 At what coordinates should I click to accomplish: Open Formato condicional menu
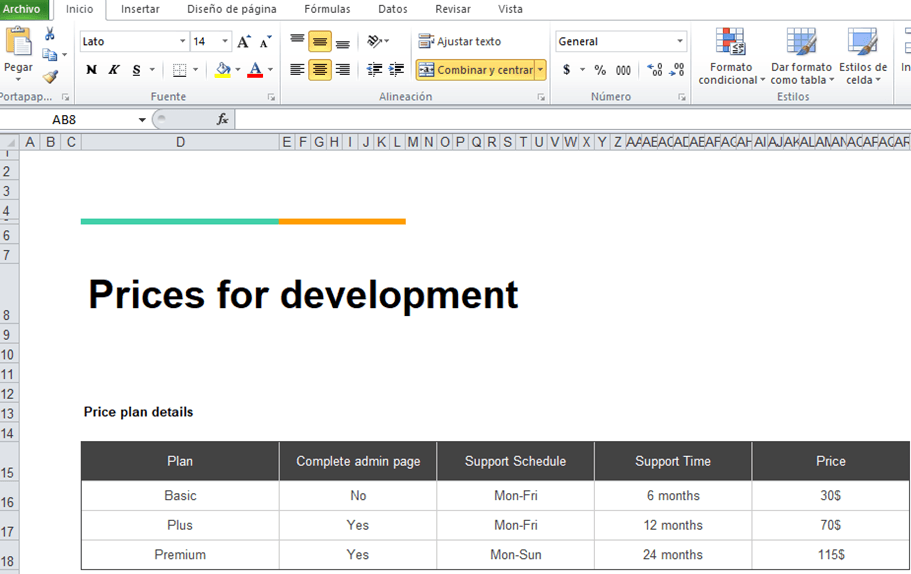[x=731, y=57]
